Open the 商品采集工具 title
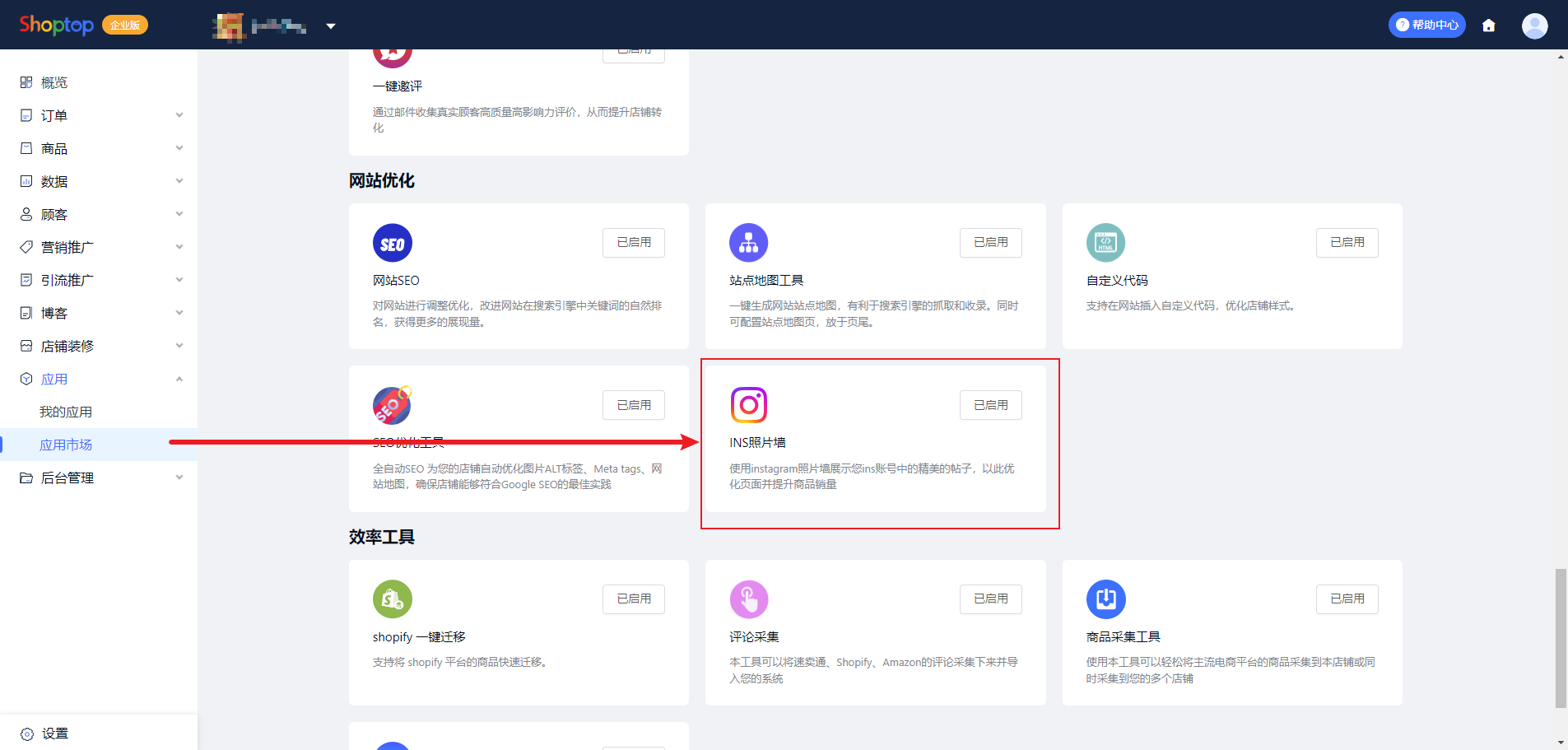The image size is (1568, 750). point(1123,637)
